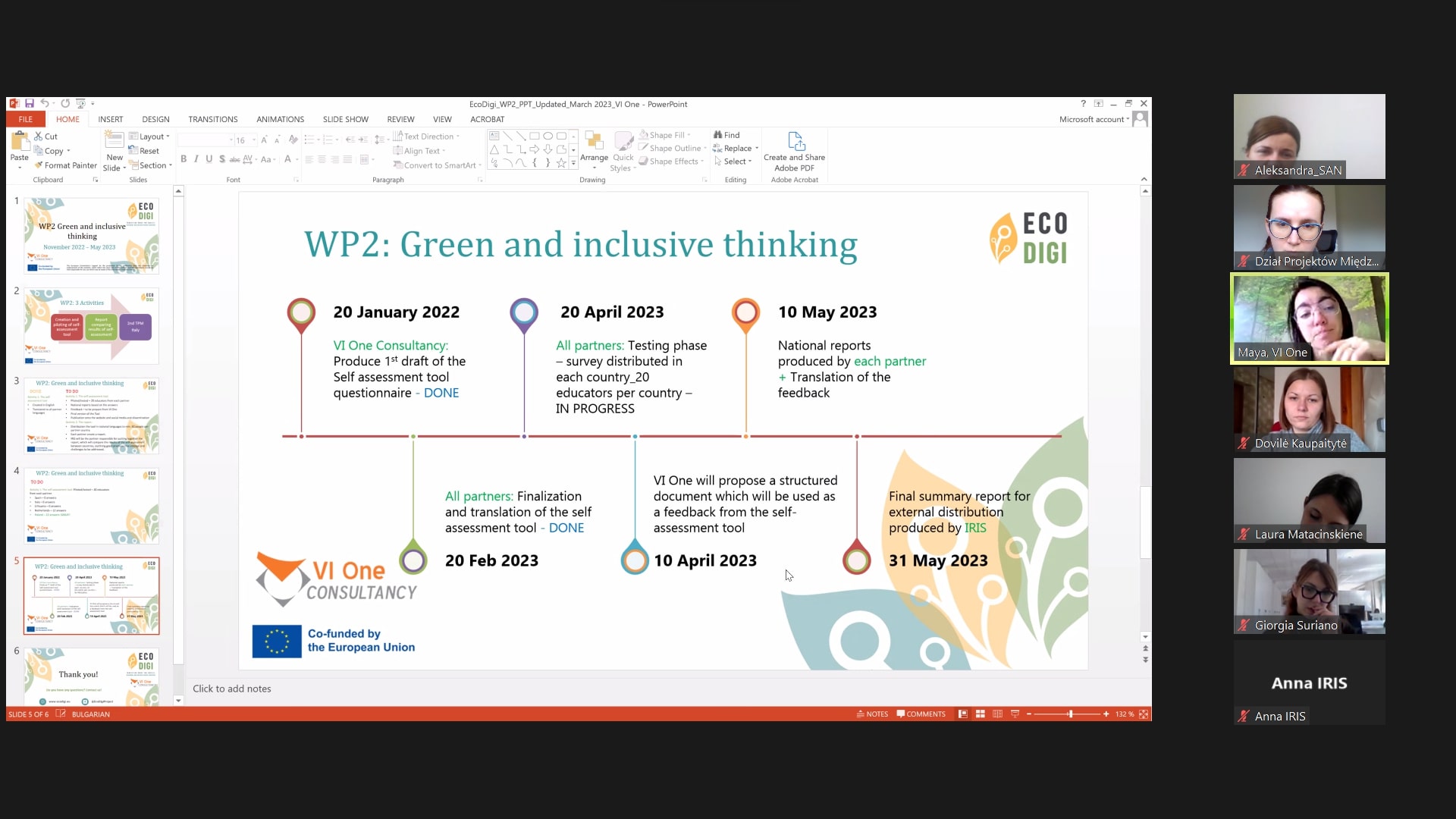Toggle Normal view button in the status bar
This screenshot has width=1456, height=819.
[963, 714]
